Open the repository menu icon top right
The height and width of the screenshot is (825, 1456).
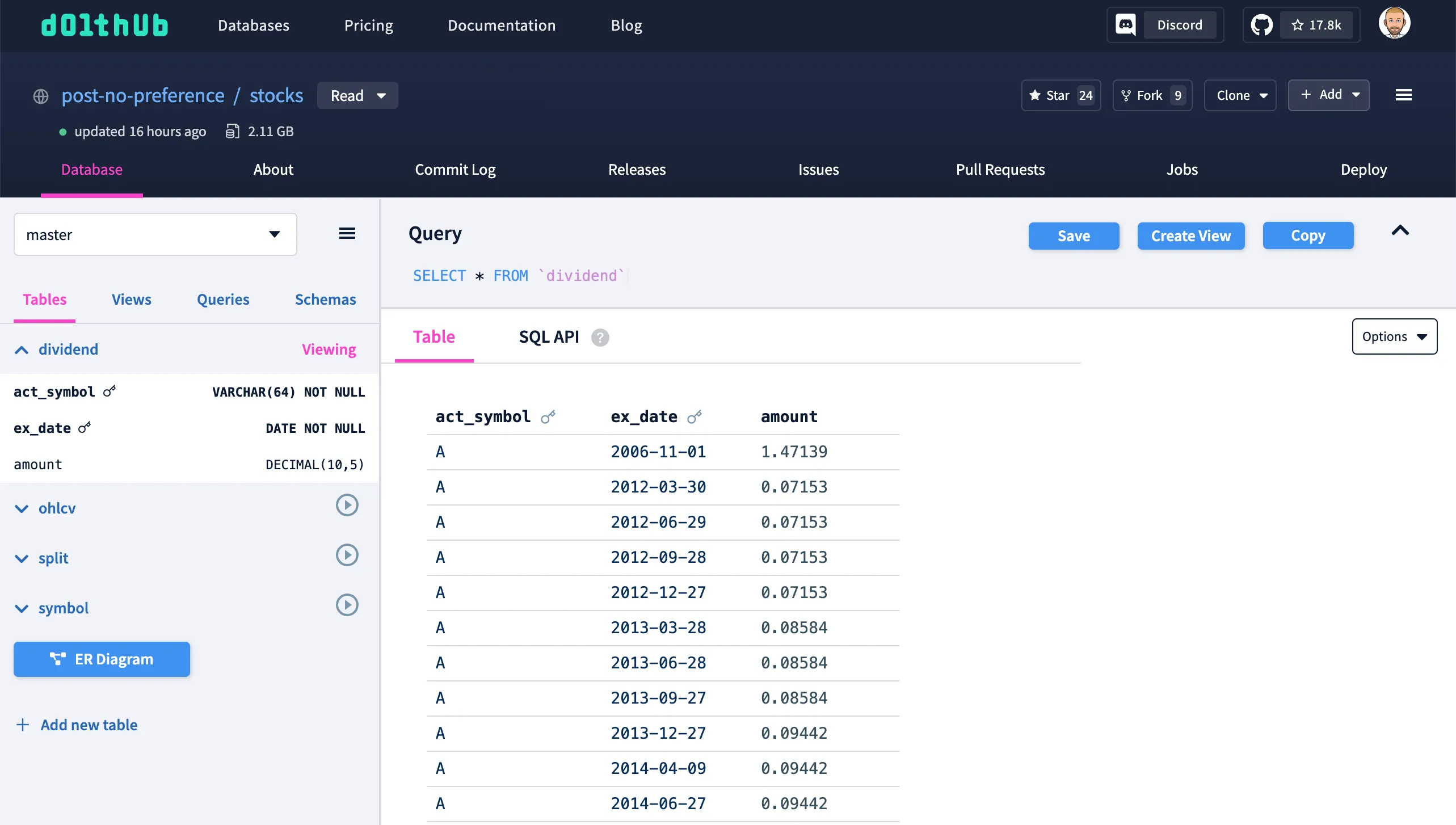point(1404,95)
